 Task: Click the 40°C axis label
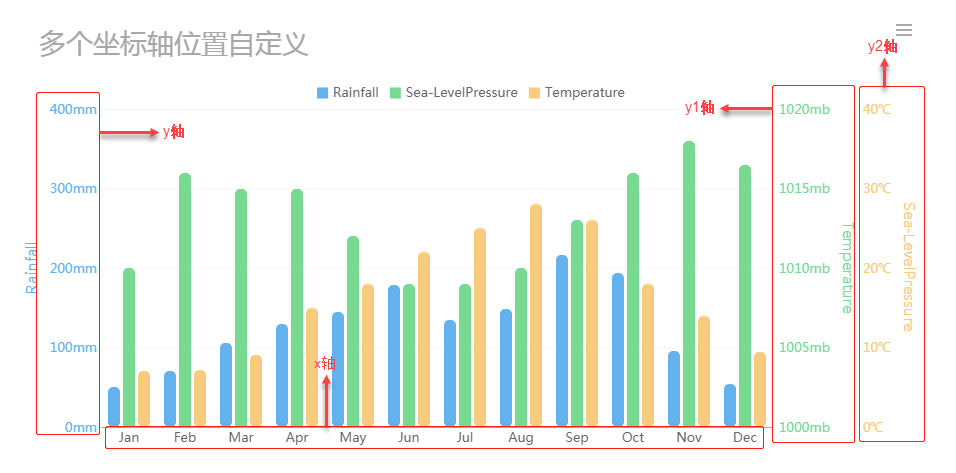pyautogui.click(x=877, y=109)
